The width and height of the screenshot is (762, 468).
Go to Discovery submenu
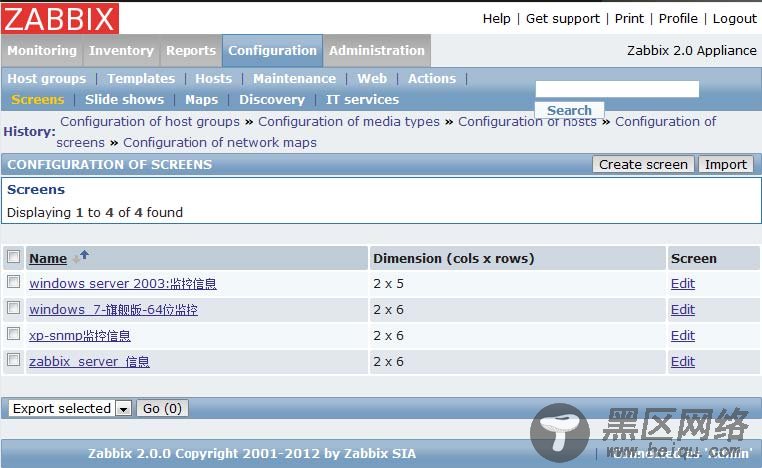click(272, 100)
